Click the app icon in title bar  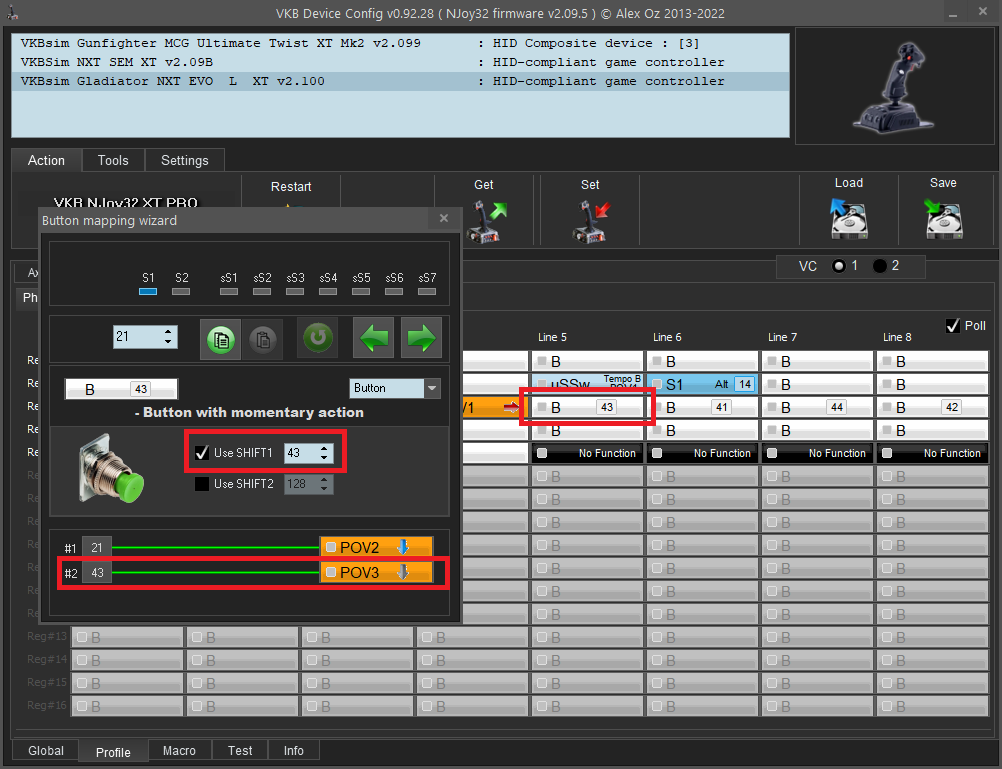[13, 13]
